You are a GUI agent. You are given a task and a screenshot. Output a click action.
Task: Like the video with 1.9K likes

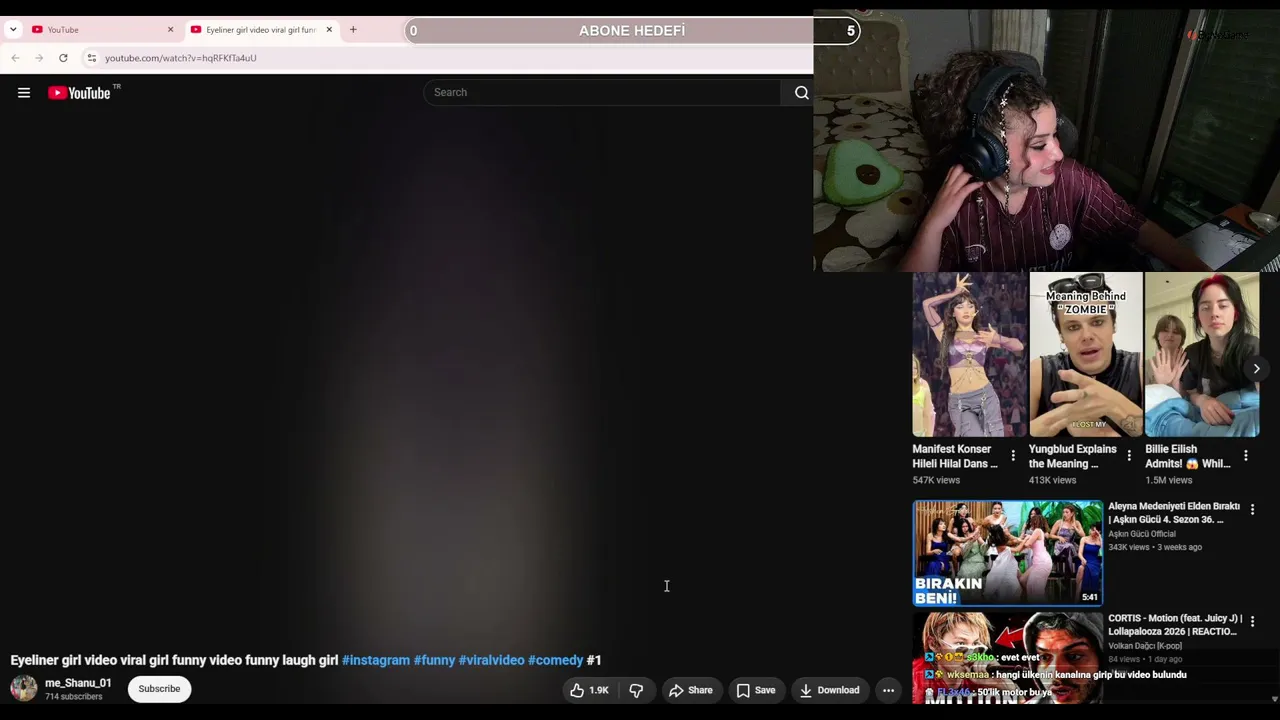coord(589,690)
